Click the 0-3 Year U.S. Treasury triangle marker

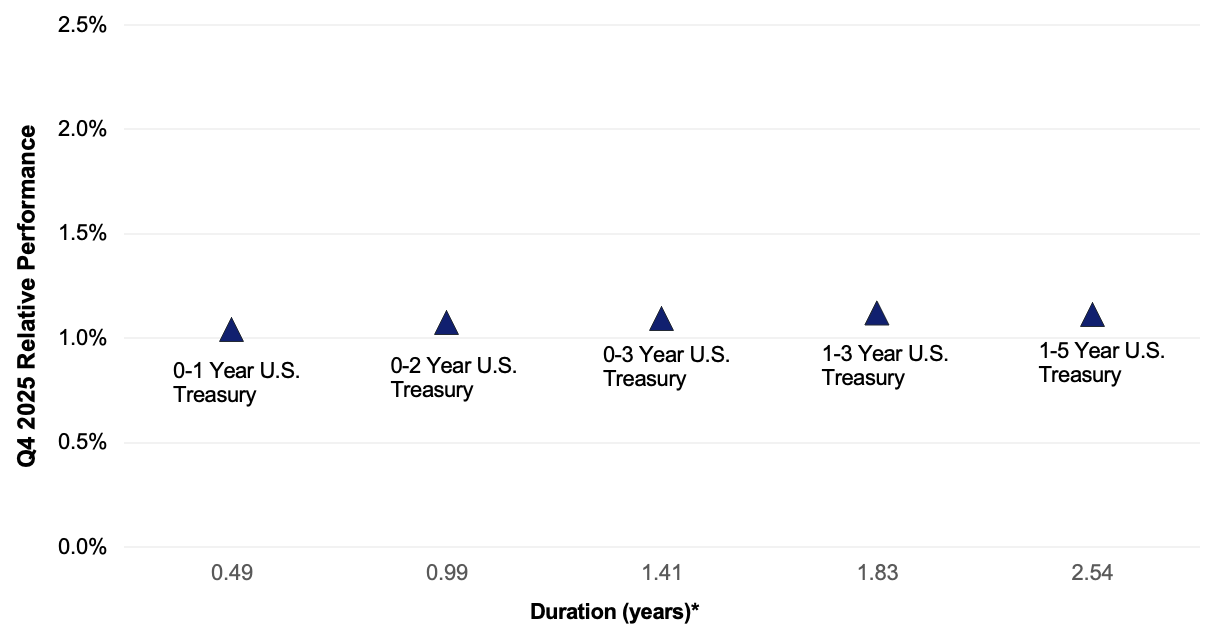coord(661,320)
